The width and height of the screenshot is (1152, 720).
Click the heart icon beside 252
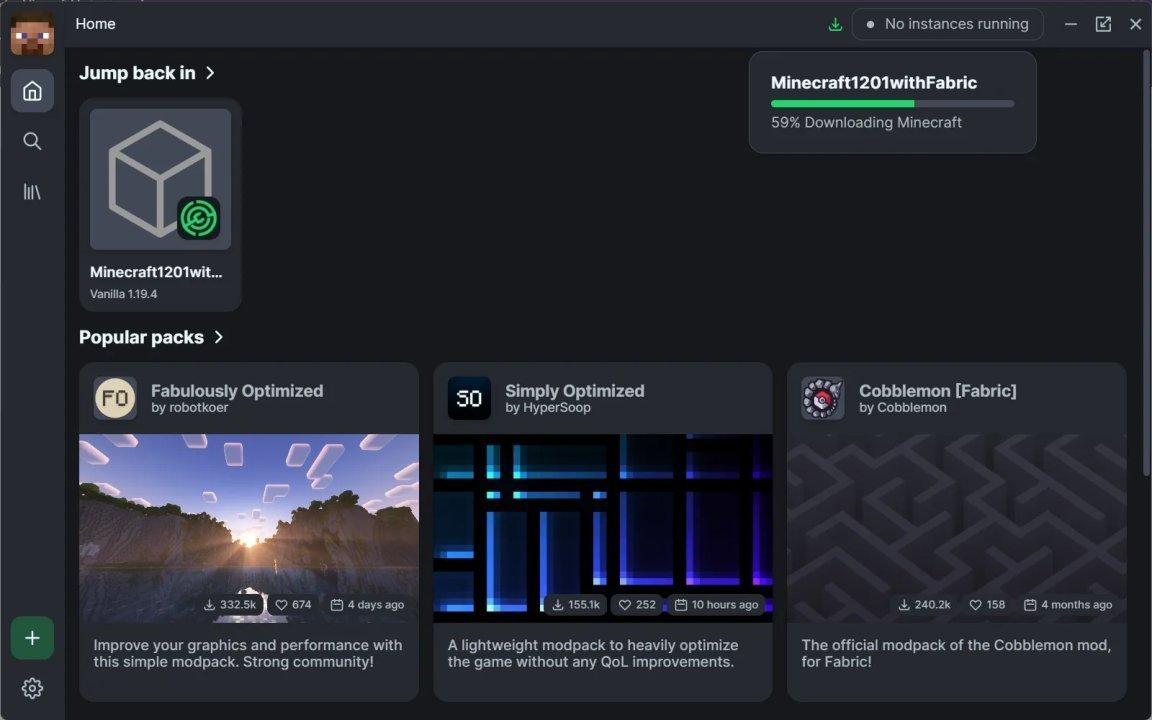[x=625, y=605]
